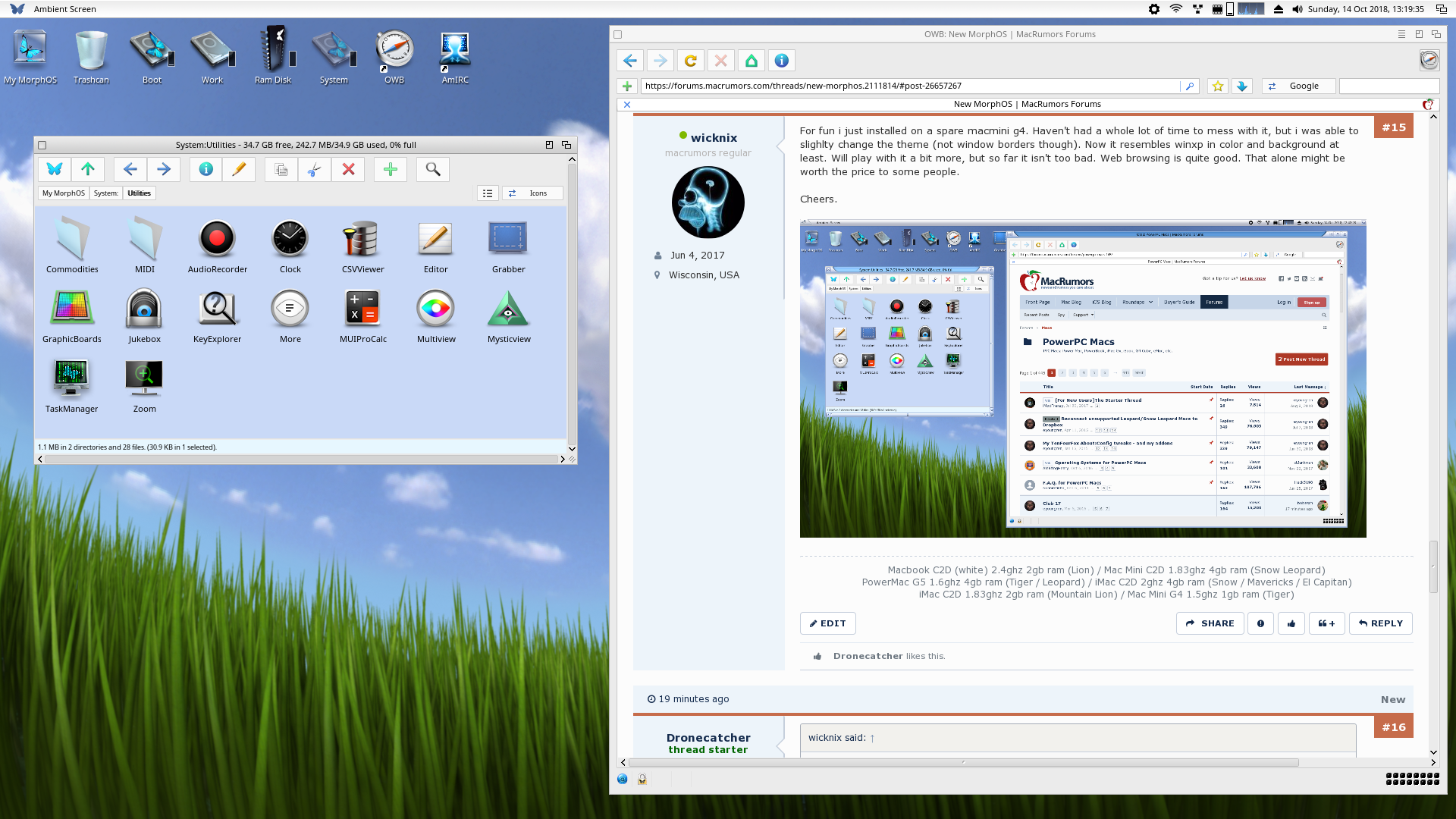Open the browser downloads arrow button
The height and width of the screenshot is (819, 1456).
coord(1242,86)
